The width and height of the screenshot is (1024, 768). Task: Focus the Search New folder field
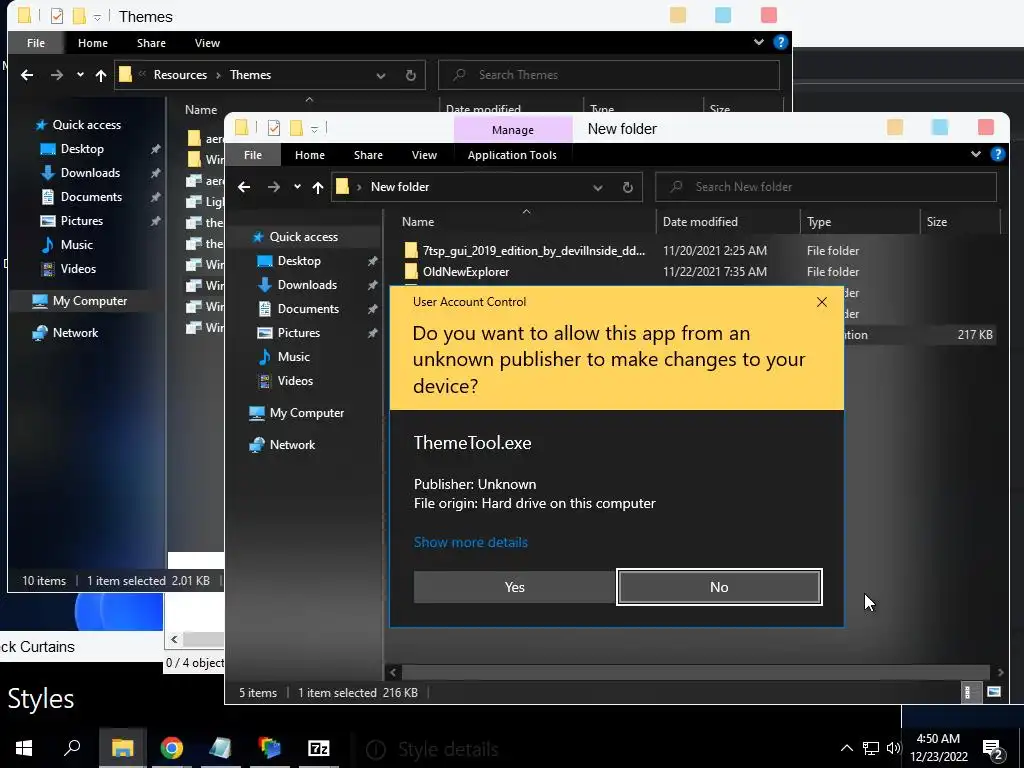point(826,187)
